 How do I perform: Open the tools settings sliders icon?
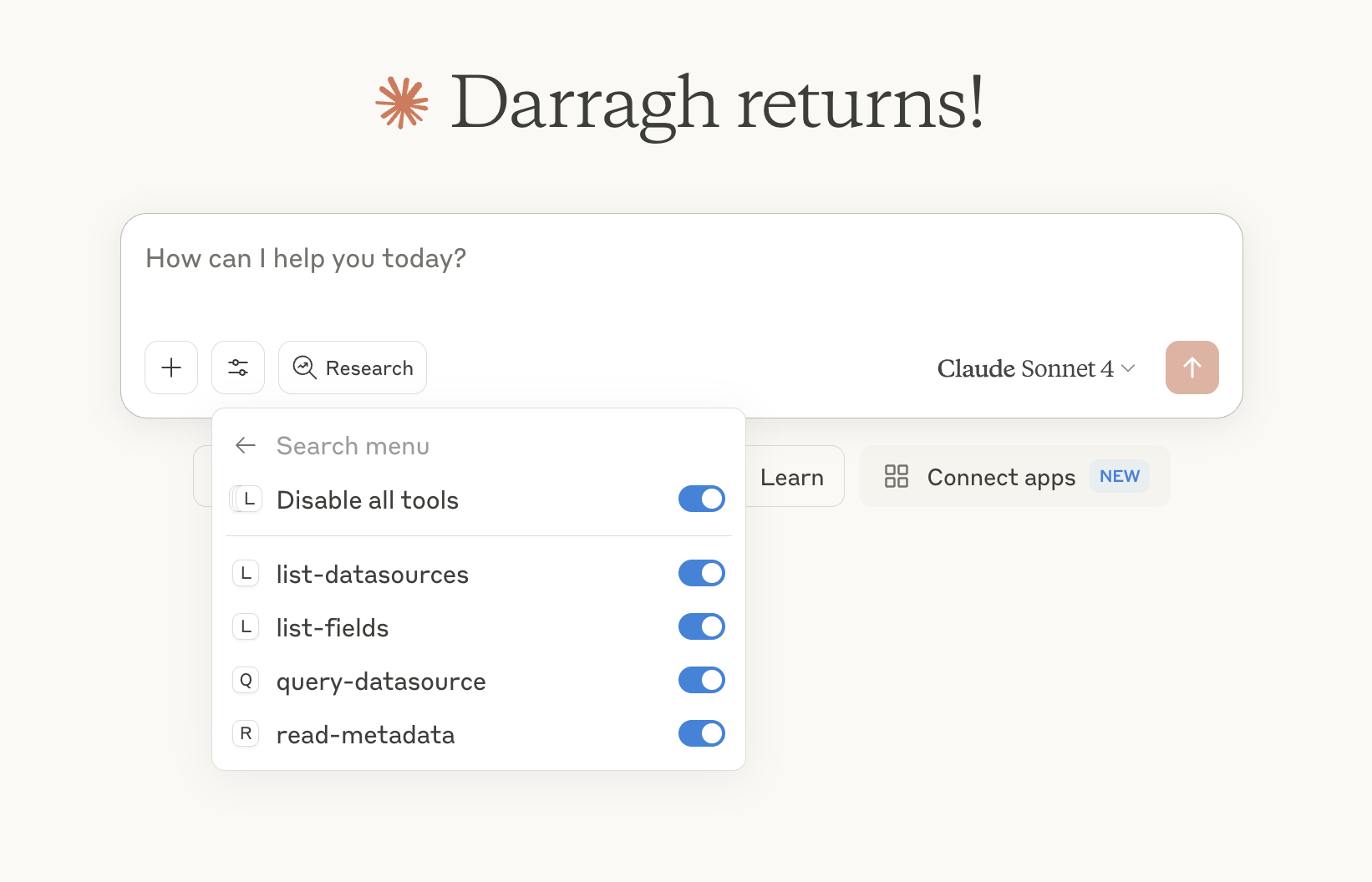238,367
